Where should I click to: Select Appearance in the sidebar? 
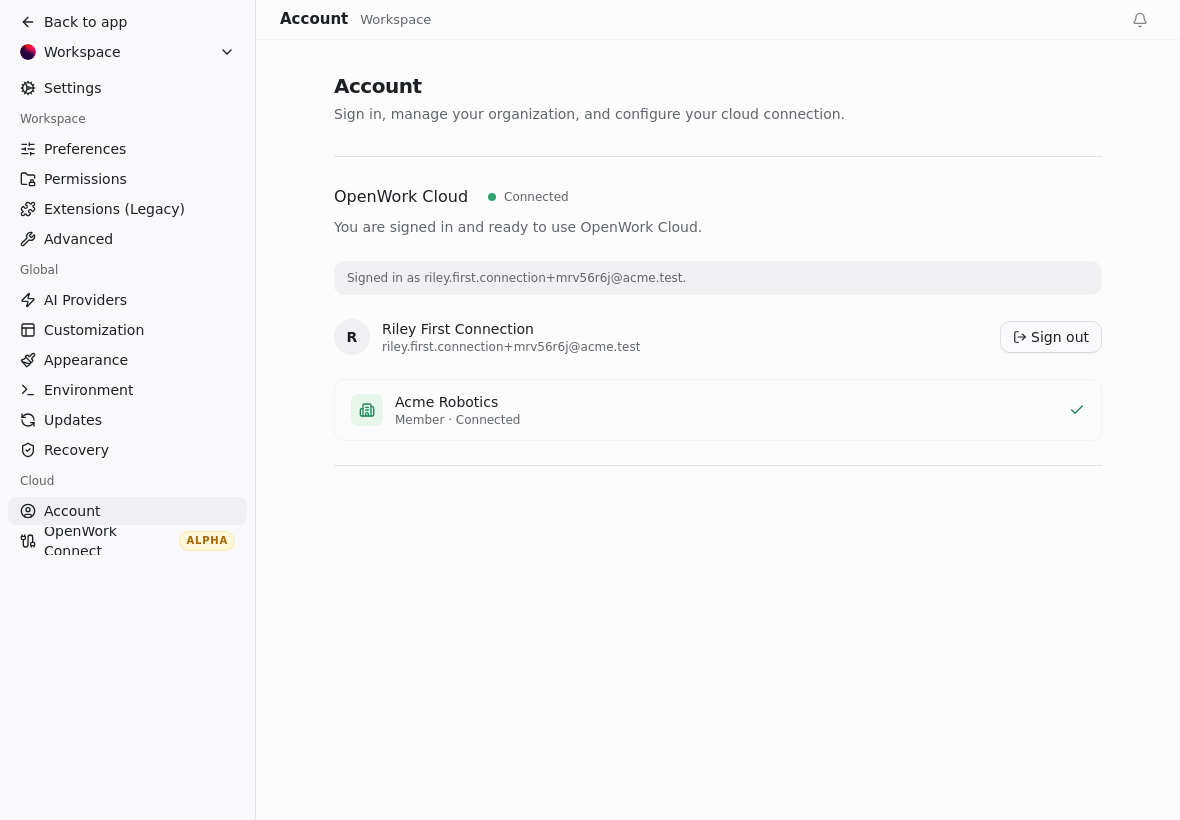(127, 360)
